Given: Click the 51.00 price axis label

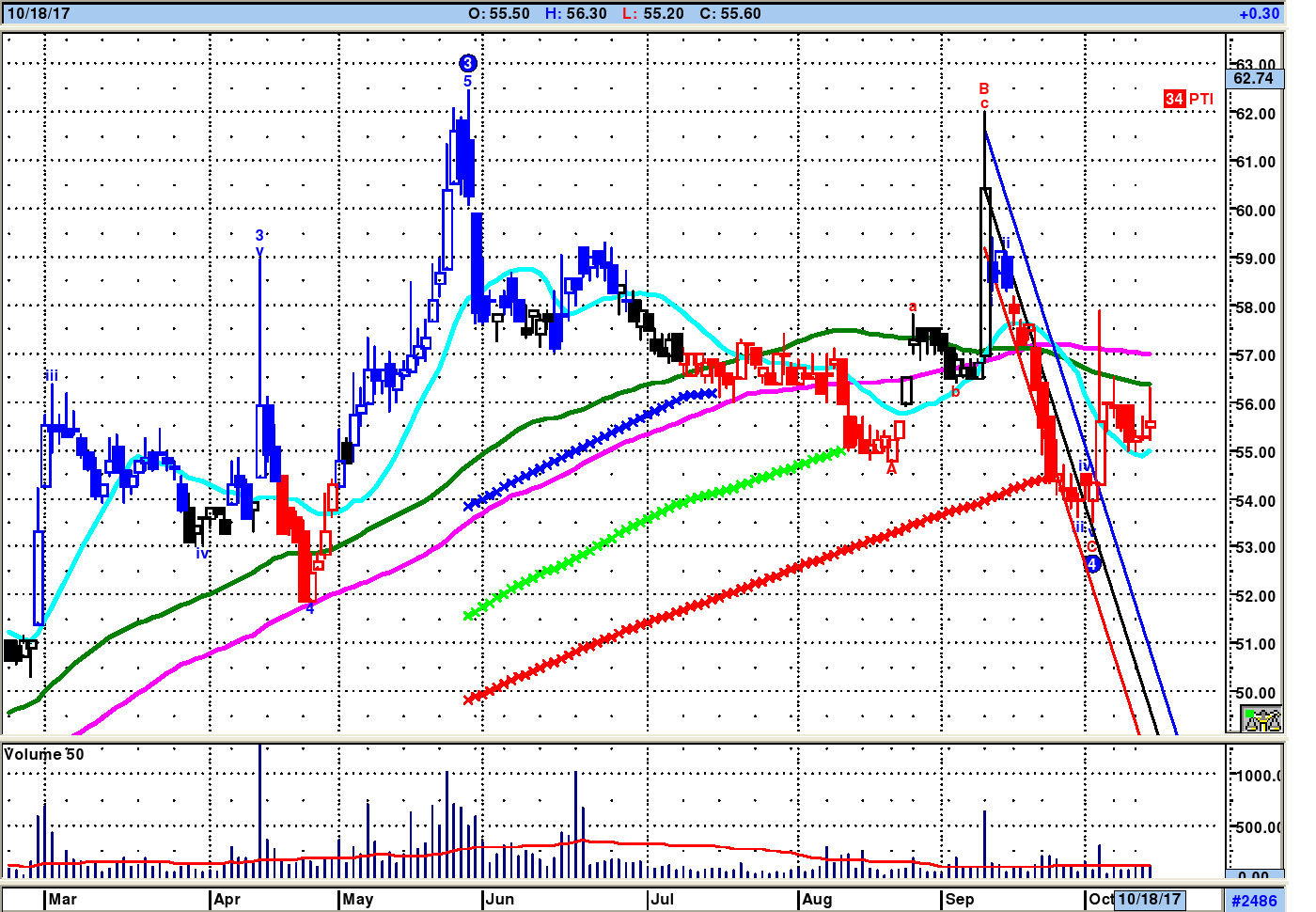Looking at the screenshot, I should 1256,644.
